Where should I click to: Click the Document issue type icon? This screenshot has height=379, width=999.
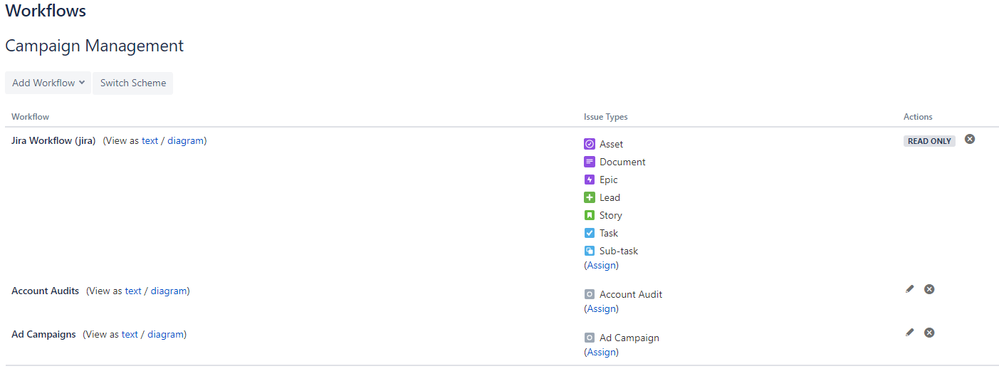[x=589, y=162]
